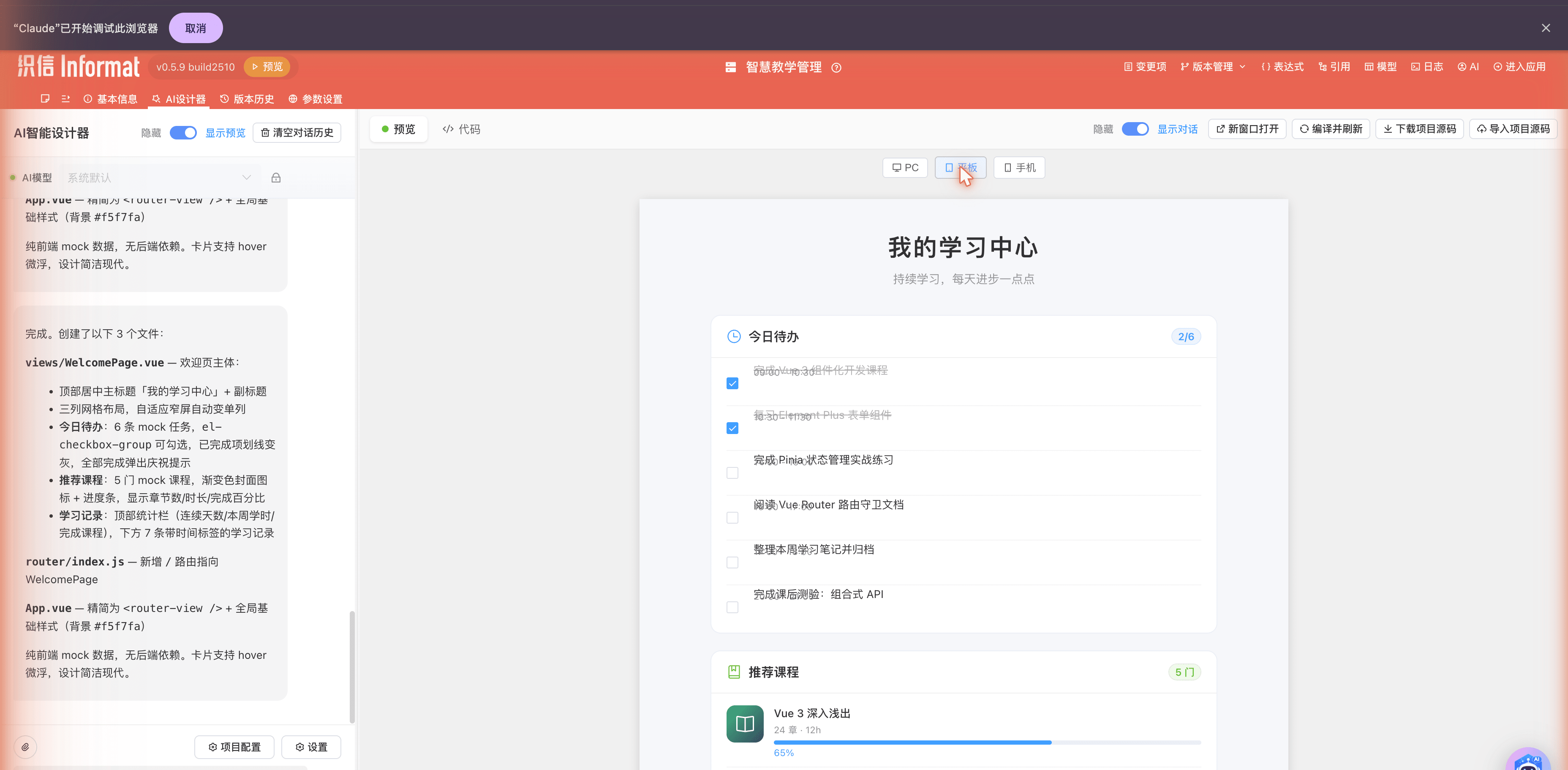
Task: Click 导入项目源码 button
Action: click(x=1514, y=129)
